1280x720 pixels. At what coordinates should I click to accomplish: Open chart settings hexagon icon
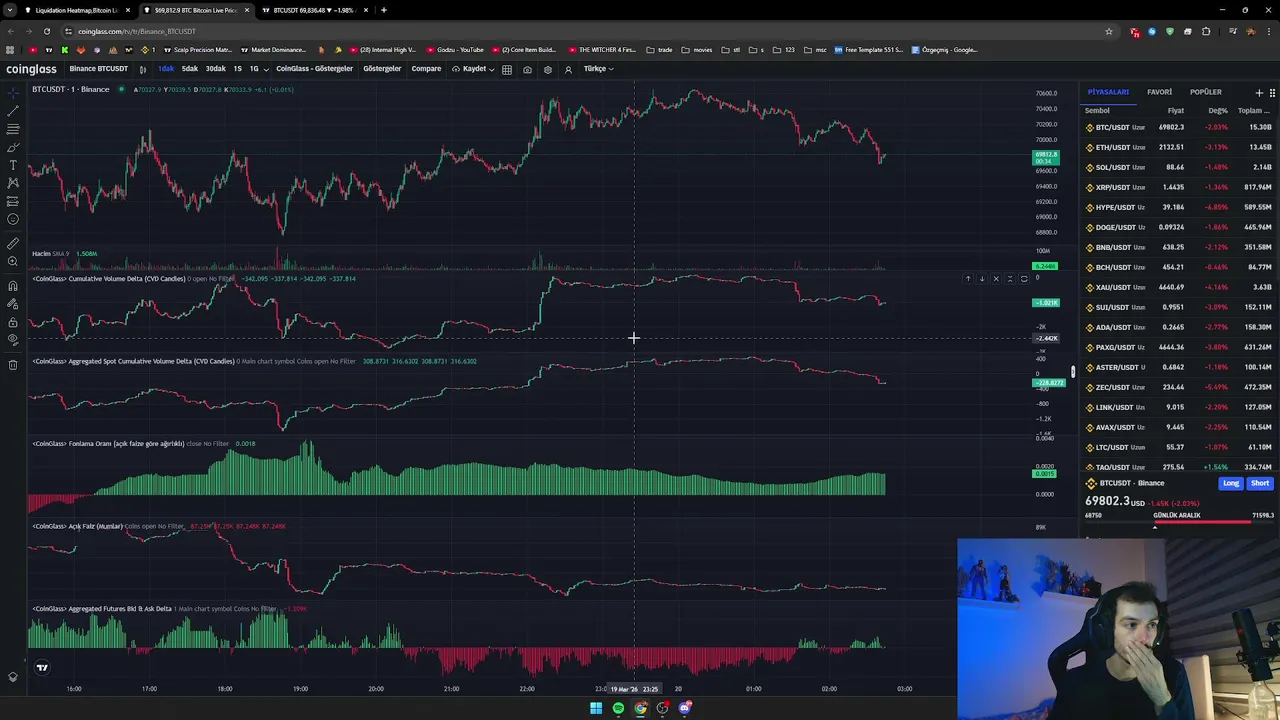point(547,69)
